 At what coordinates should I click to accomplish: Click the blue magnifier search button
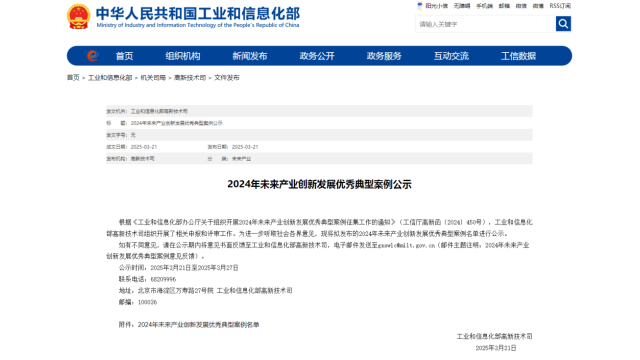click(563, 24)
